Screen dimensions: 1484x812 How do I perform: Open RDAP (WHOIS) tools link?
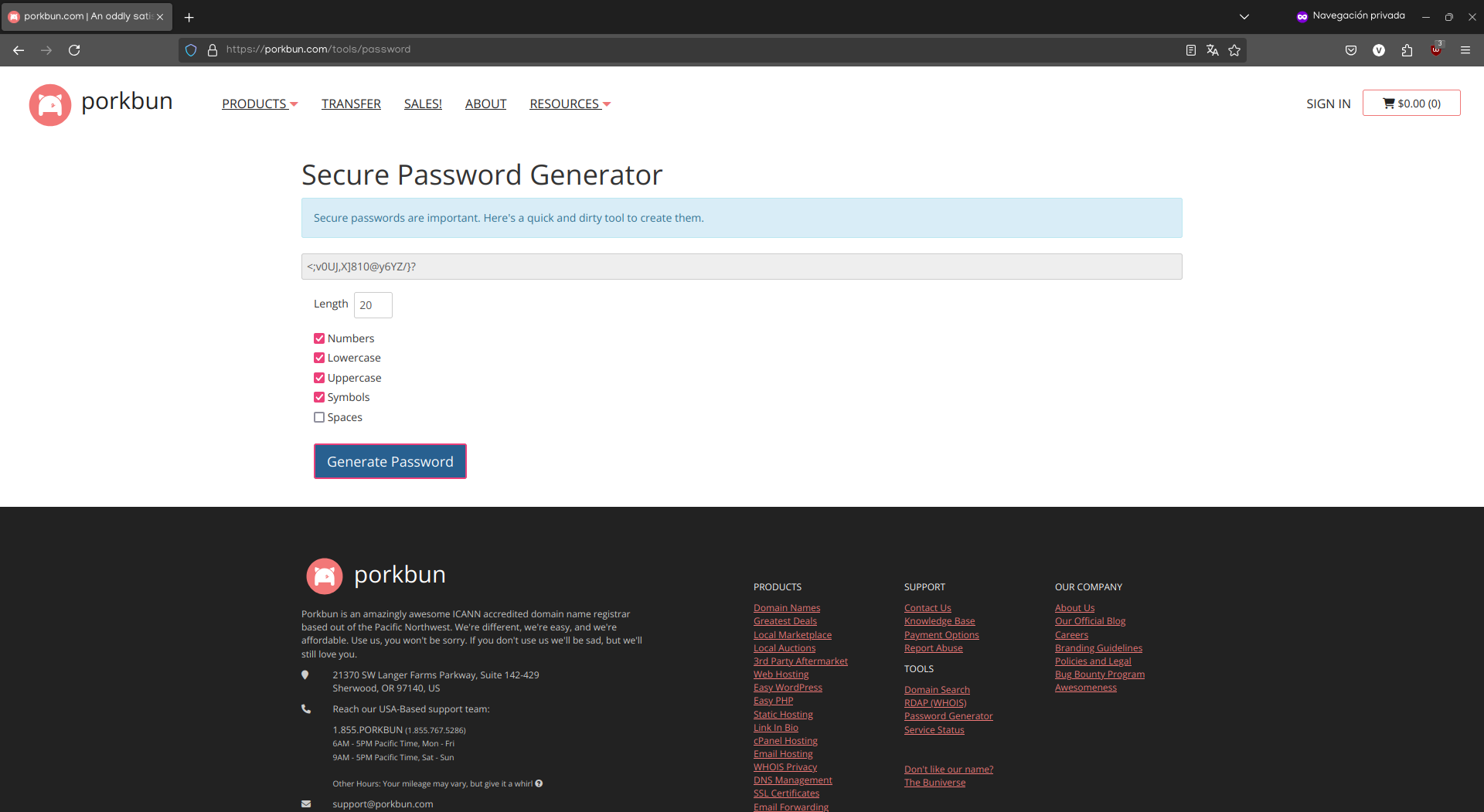click(x=935, y=703)
